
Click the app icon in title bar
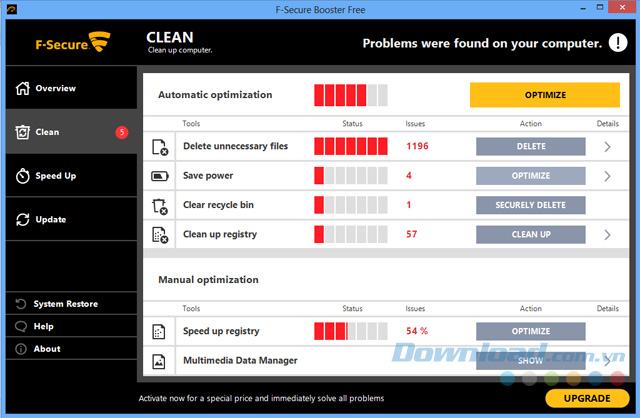[x=11, y=9]
